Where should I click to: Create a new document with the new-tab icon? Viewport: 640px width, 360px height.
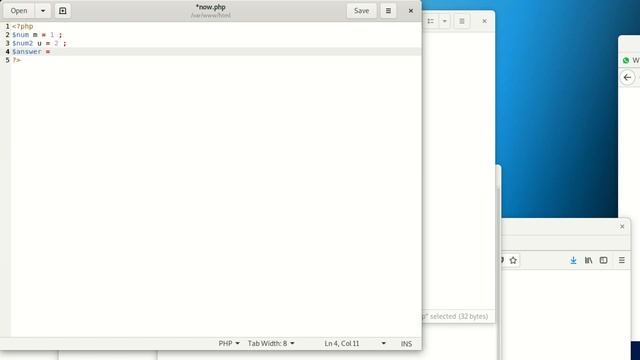coord(62,11)
